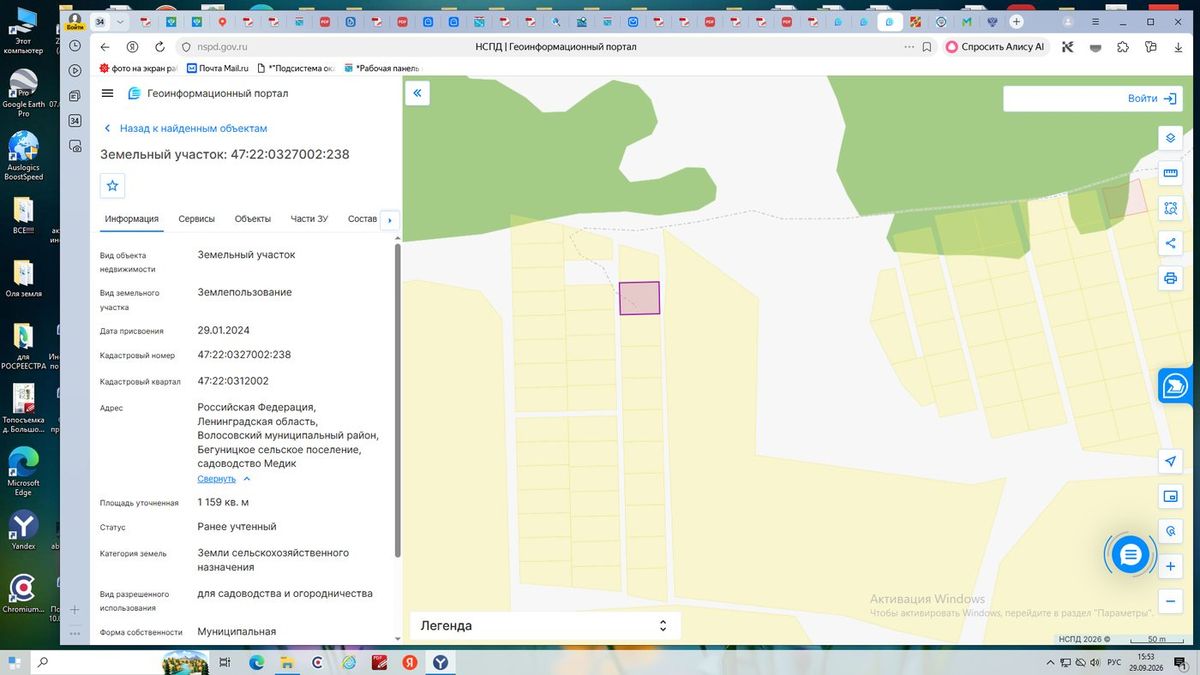Viewport: 1200px width, 675px height.
Task: Share the current map view
Action: click(x=1170, y=243)
